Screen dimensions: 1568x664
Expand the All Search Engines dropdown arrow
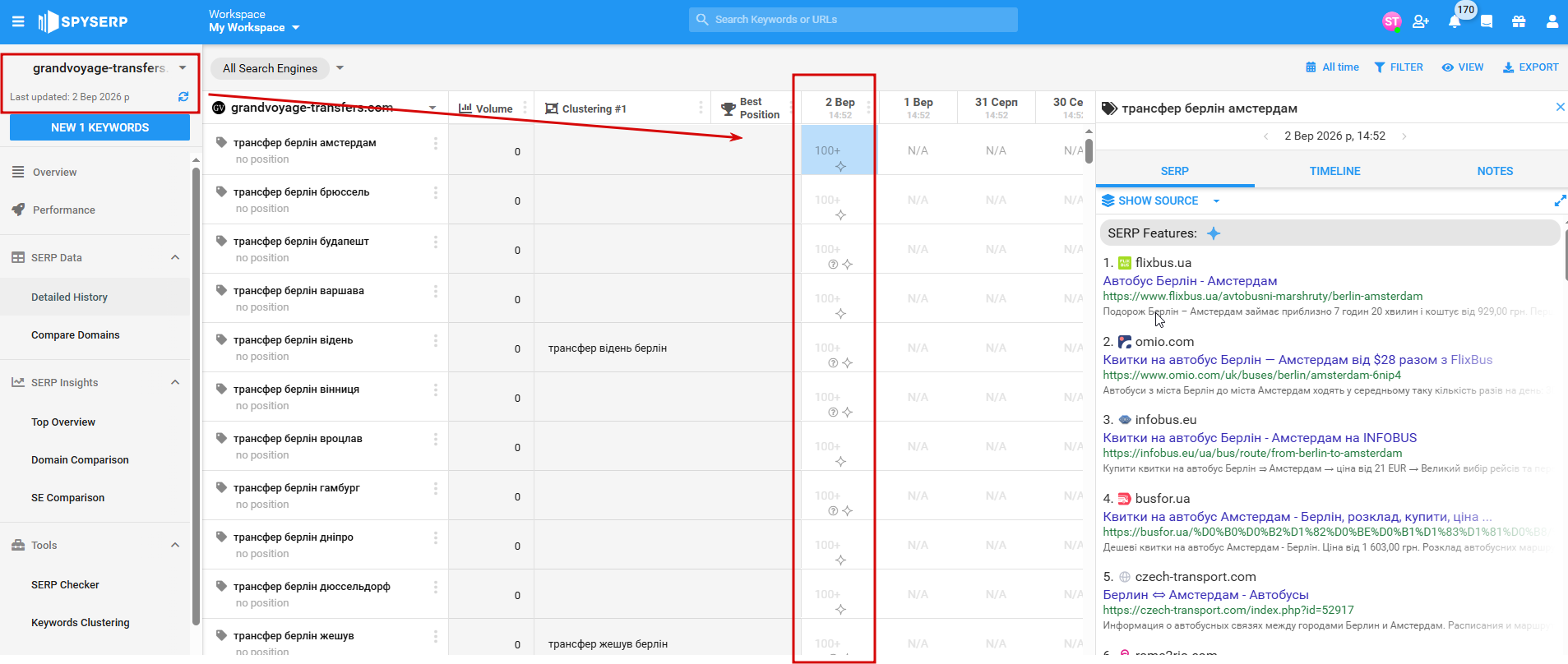(x=340, y=68)
